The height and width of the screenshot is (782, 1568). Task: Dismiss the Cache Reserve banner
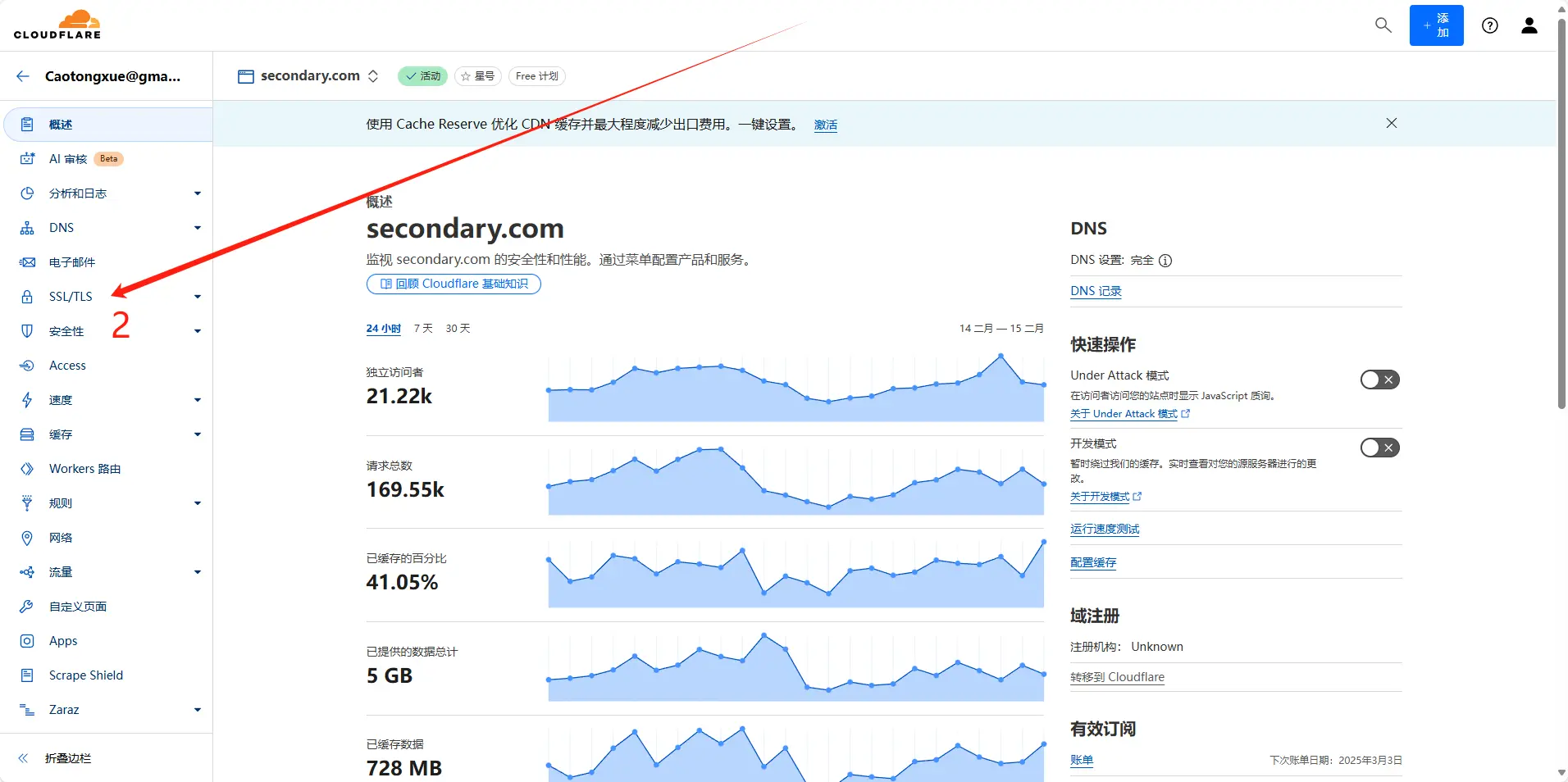tap(1392, 123)
